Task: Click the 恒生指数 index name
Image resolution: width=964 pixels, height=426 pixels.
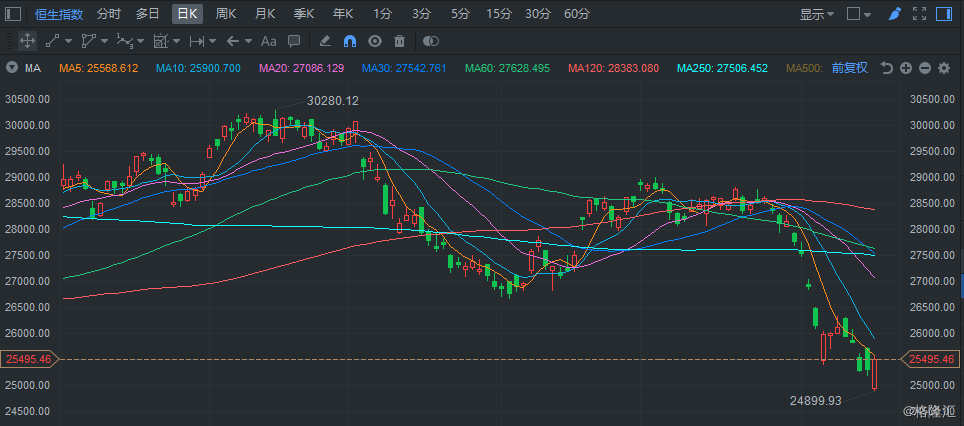Action: [59, 14]
